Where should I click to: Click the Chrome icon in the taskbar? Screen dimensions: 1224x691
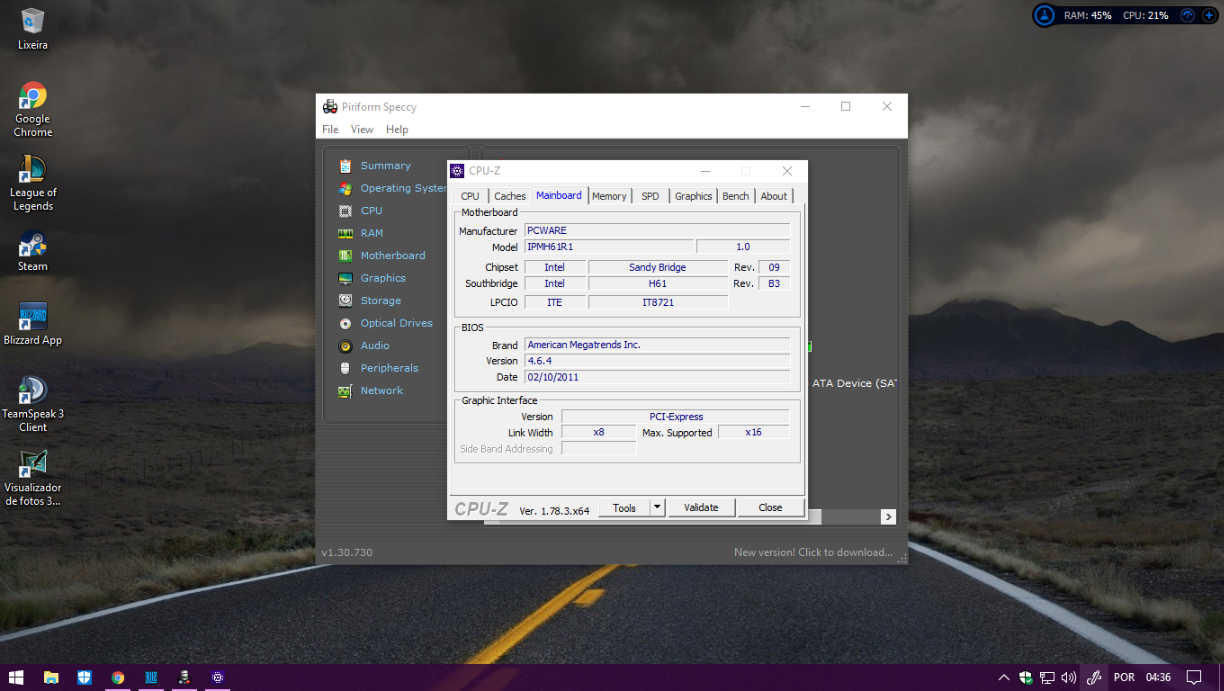pyautogui.click(x=118, y=677)
